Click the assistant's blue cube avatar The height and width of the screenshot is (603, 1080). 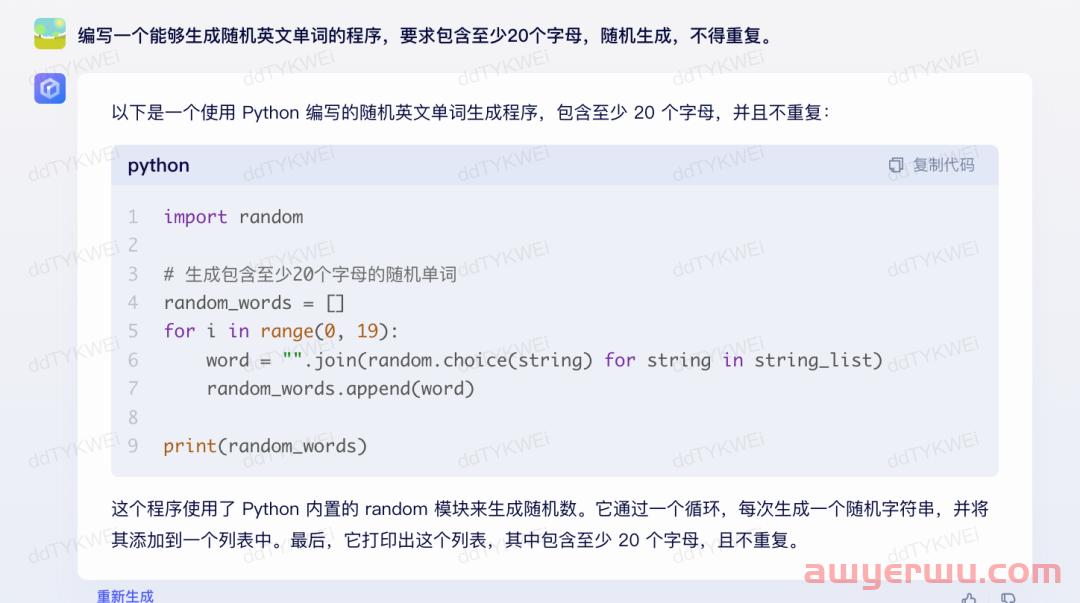tap(50, 88)
